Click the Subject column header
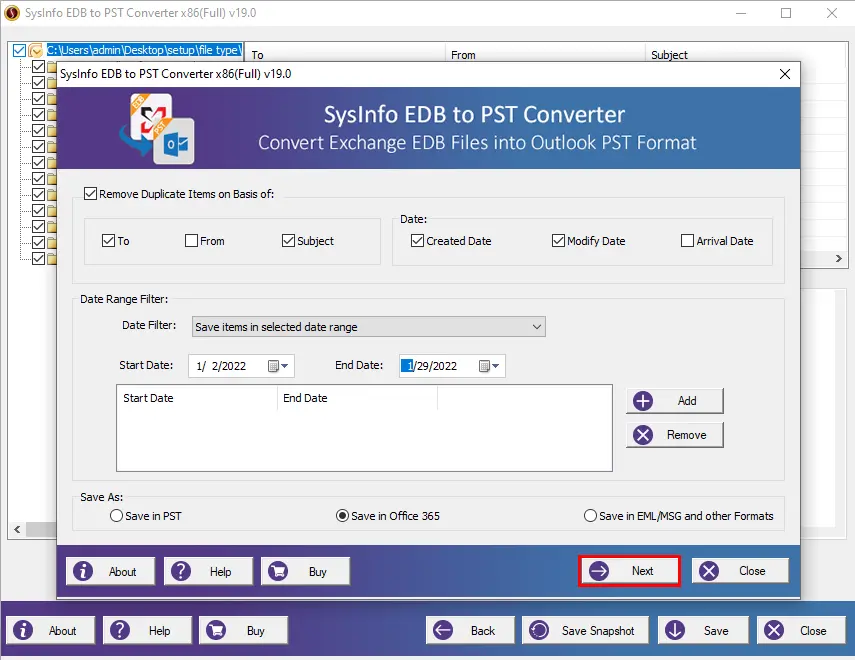The image size is (855, 660). (669, 55)
